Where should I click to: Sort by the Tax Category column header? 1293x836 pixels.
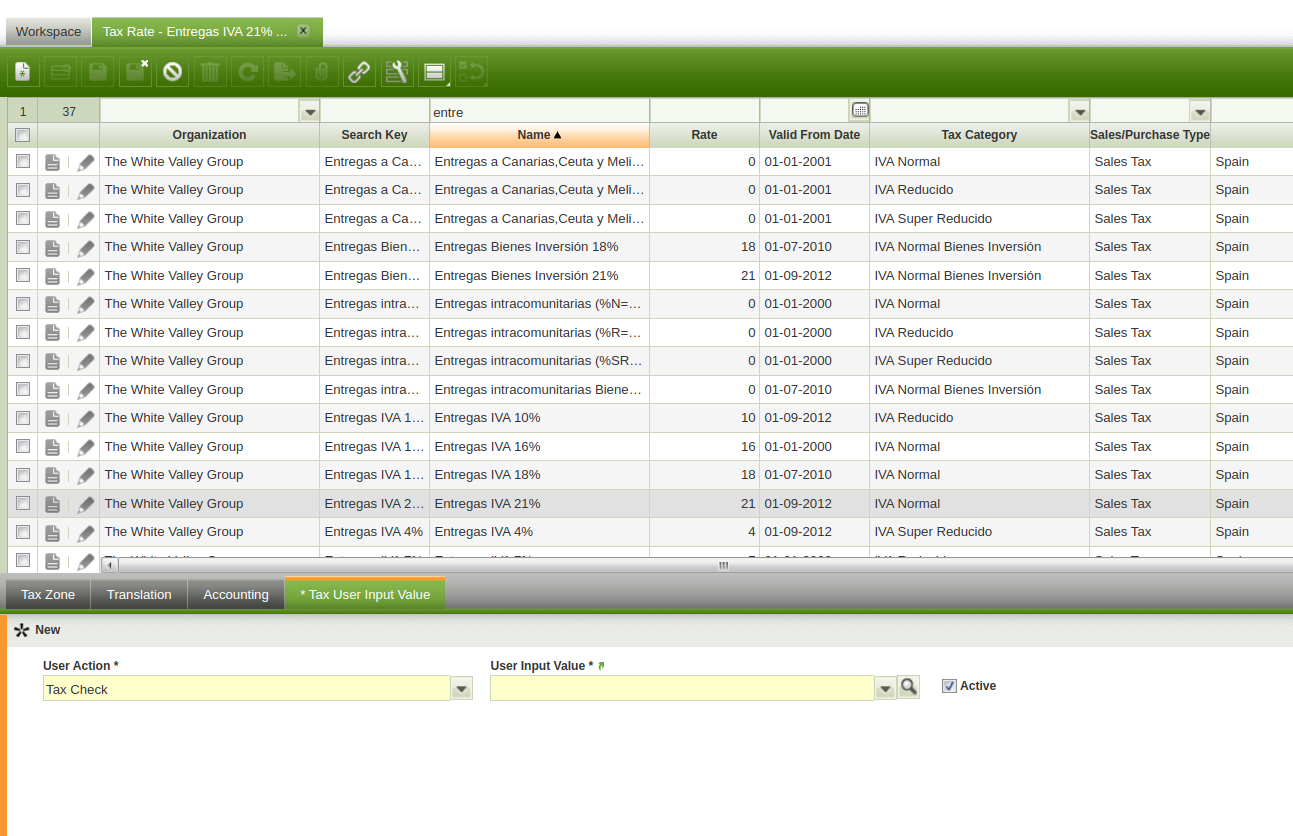click(x=979, y=135)
